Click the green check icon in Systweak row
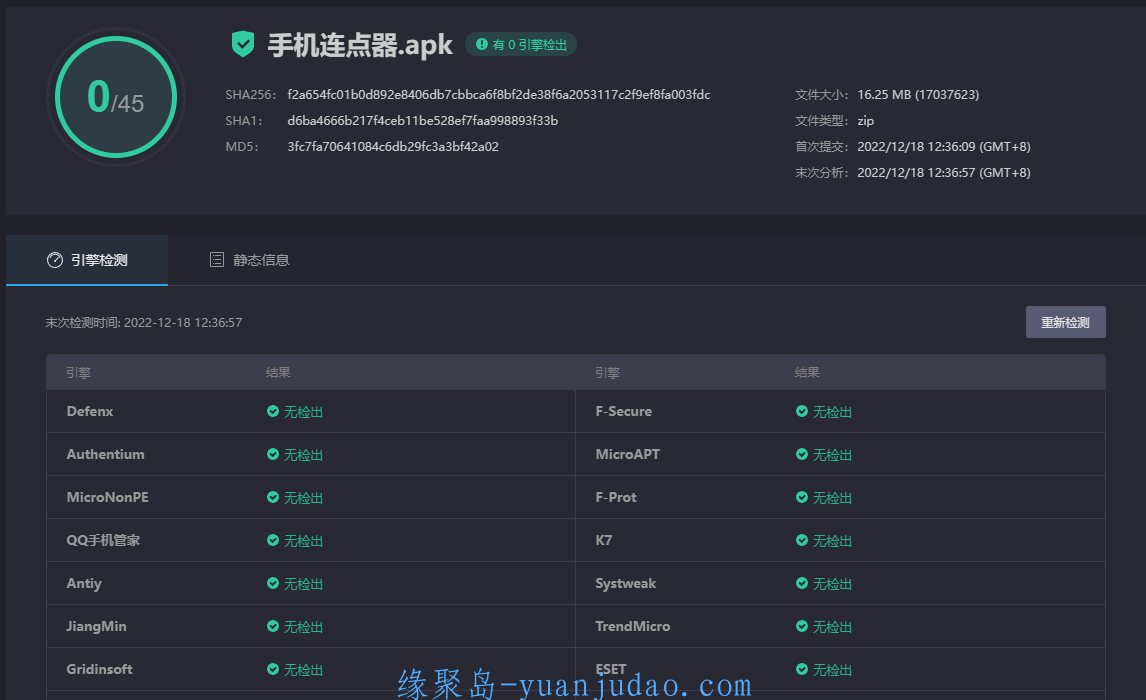This screenshot has width=1146, height=700. point(802,584)
